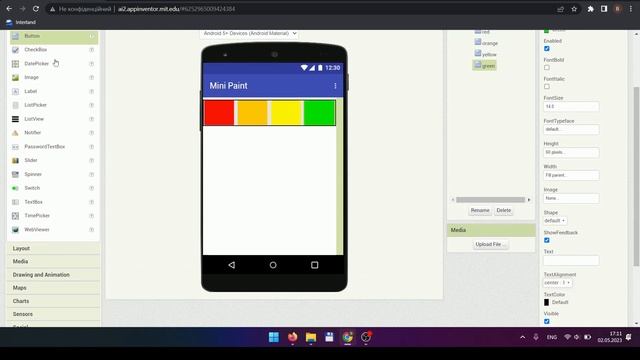Tap the green color button on phone
The height and width of the screenshot is (360, 640).
point(319,113)
